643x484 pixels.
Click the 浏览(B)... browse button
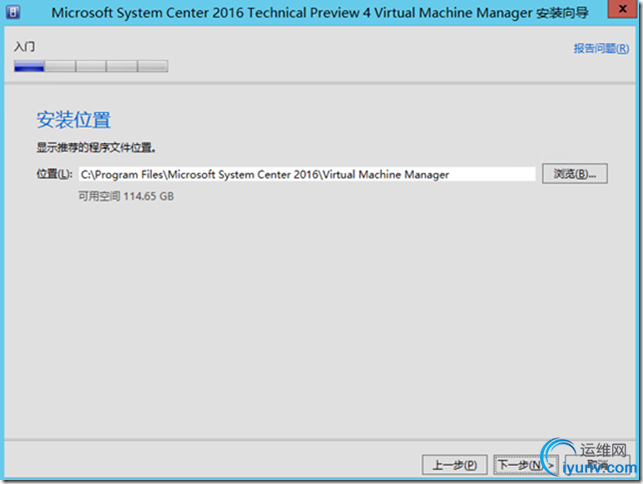point(575,174)
